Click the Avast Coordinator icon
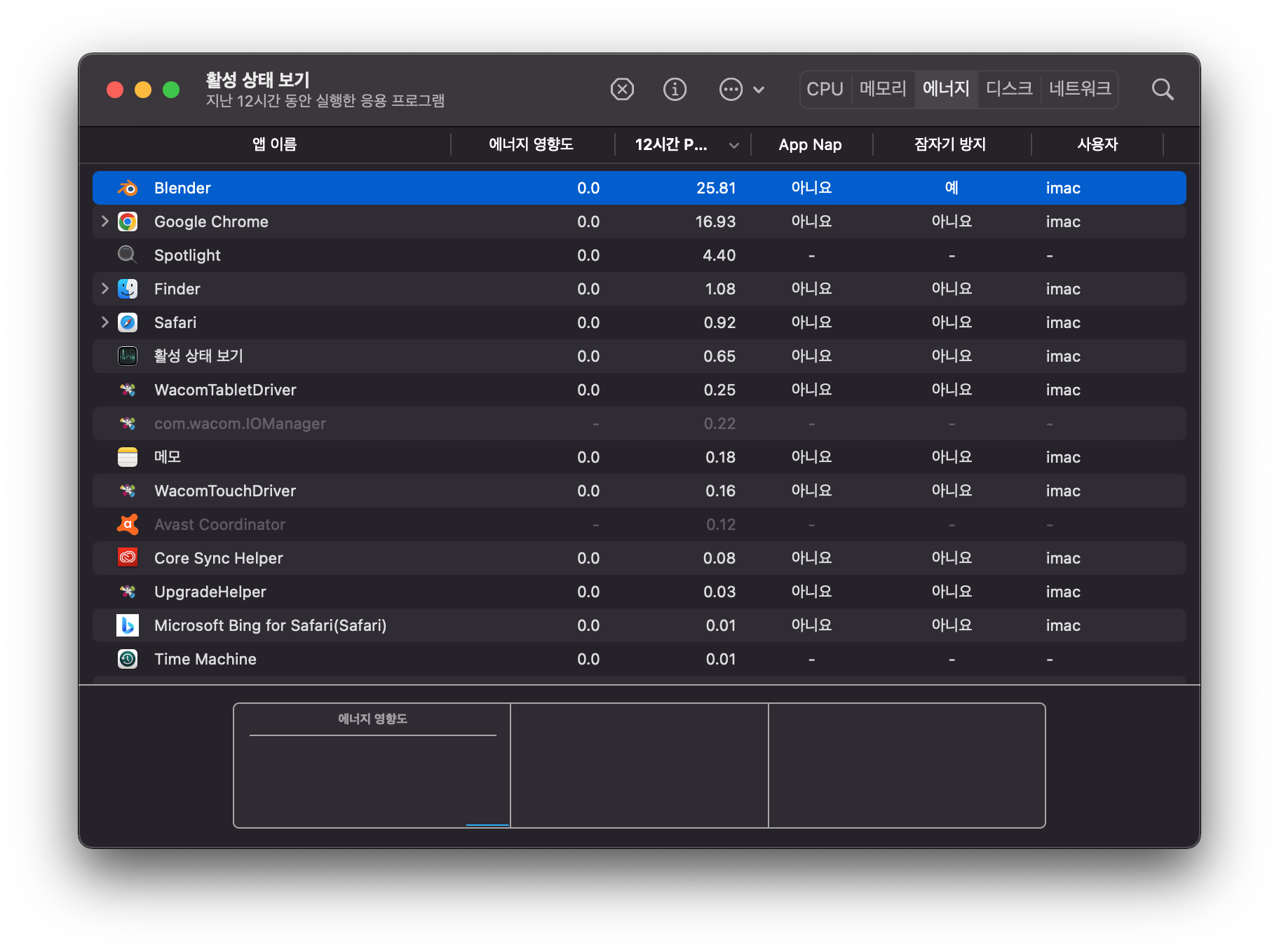 (128, 524)
